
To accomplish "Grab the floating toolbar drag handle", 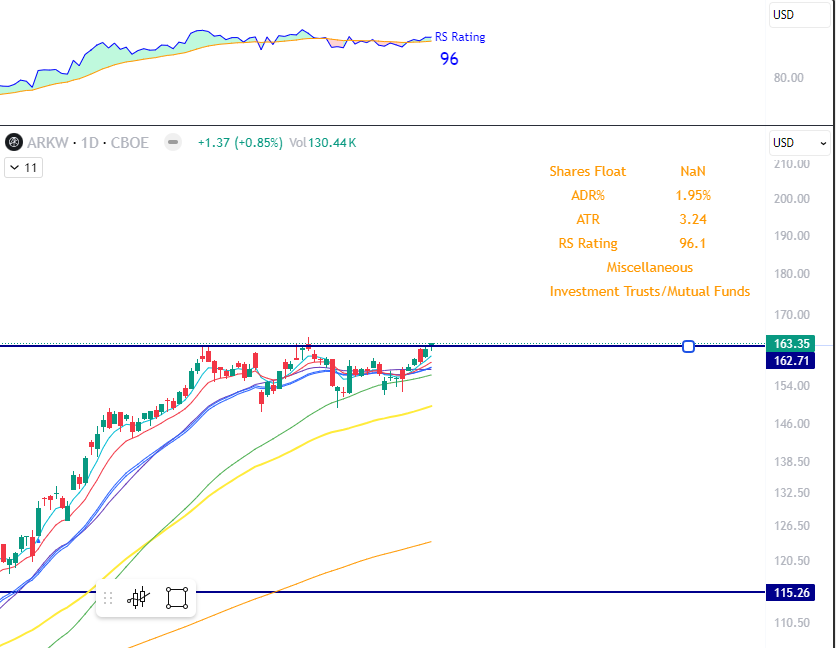I will tap(108, 598).
